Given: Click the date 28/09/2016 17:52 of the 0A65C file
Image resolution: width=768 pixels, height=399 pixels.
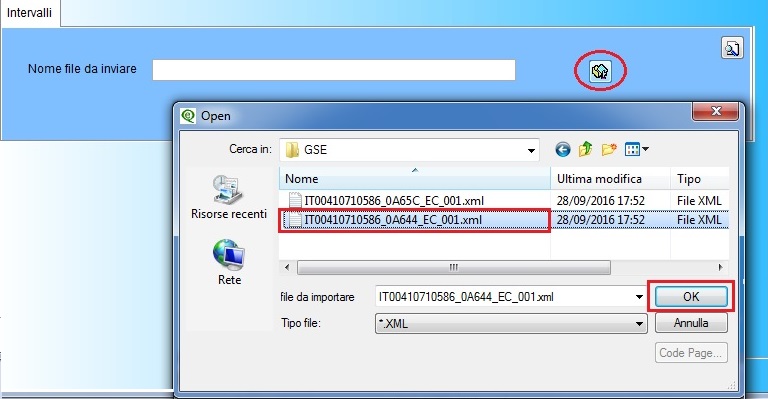Looking at the screenshot, I should 600,201.
